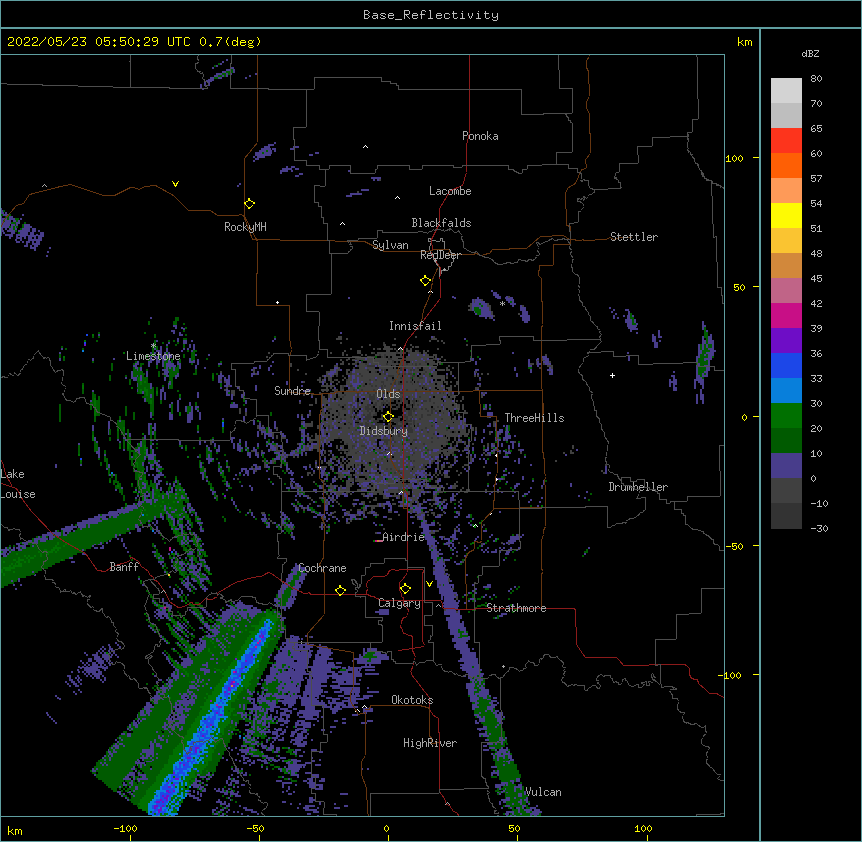The image size is (862, 842).
Task: Click the blue 36 dBZ legend swatch
Action: click(x=786, y=365)
